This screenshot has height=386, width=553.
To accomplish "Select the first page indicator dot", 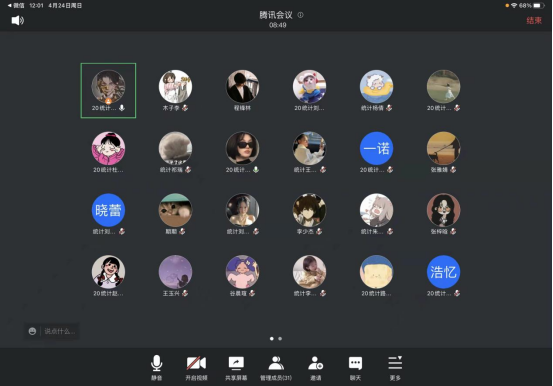I will tap(272, 339).
